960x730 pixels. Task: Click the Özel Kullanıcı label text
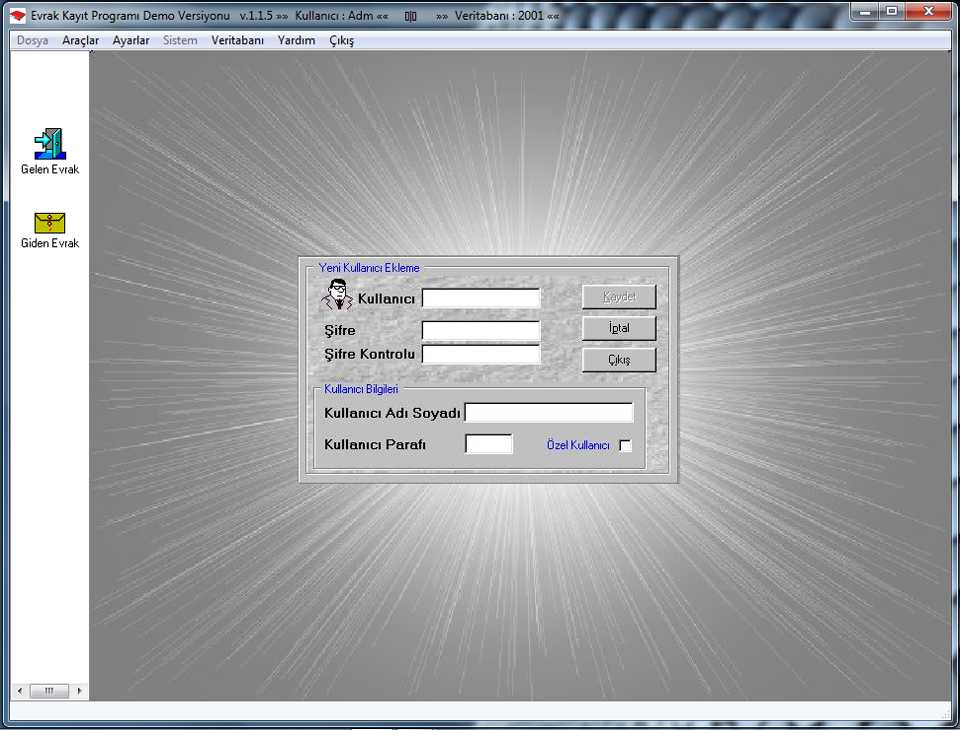pyautogui.click(x=578, y=445)
